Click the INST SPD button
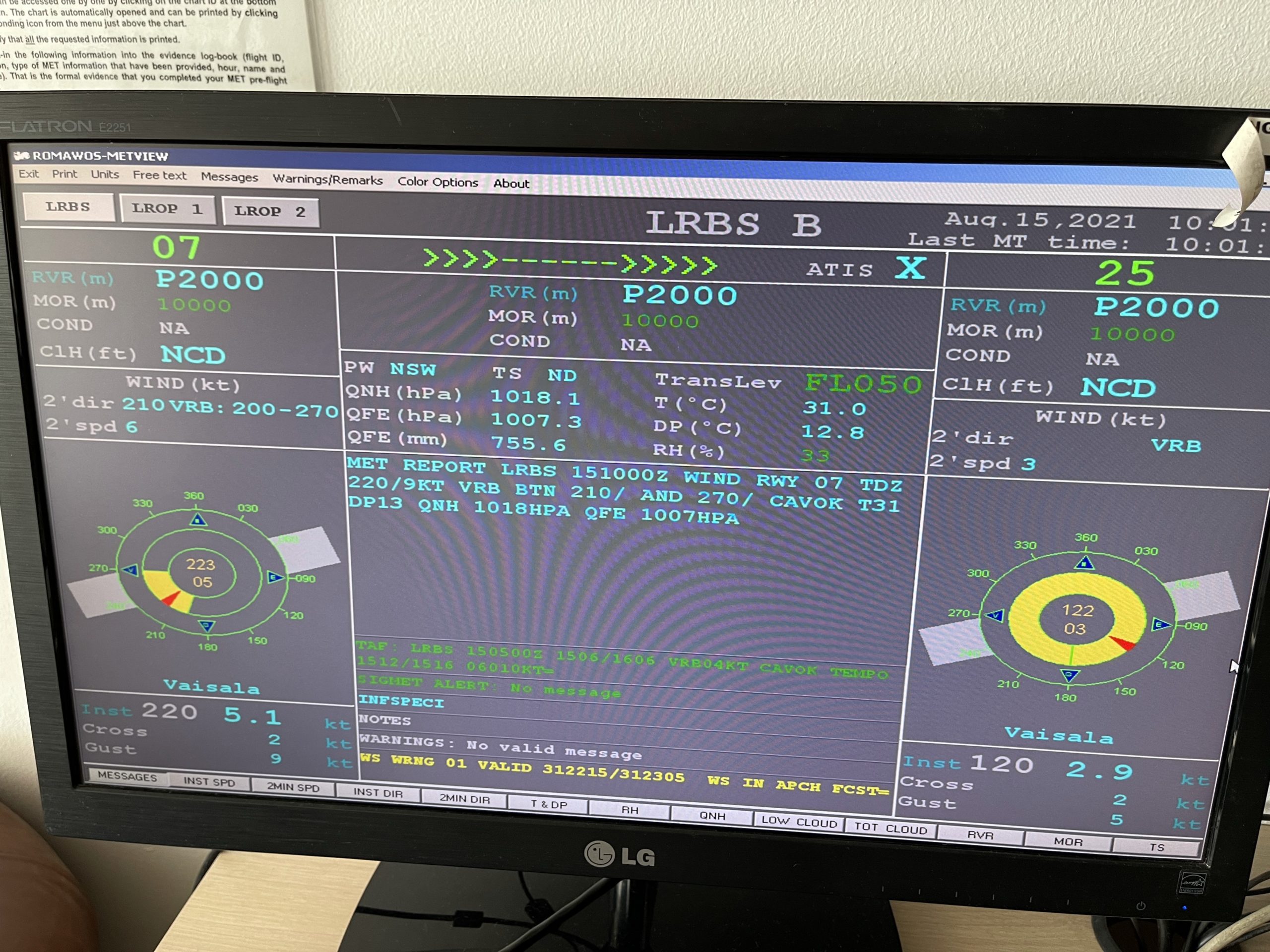This screenshot has height=952, width=1270. coord(209,781)
